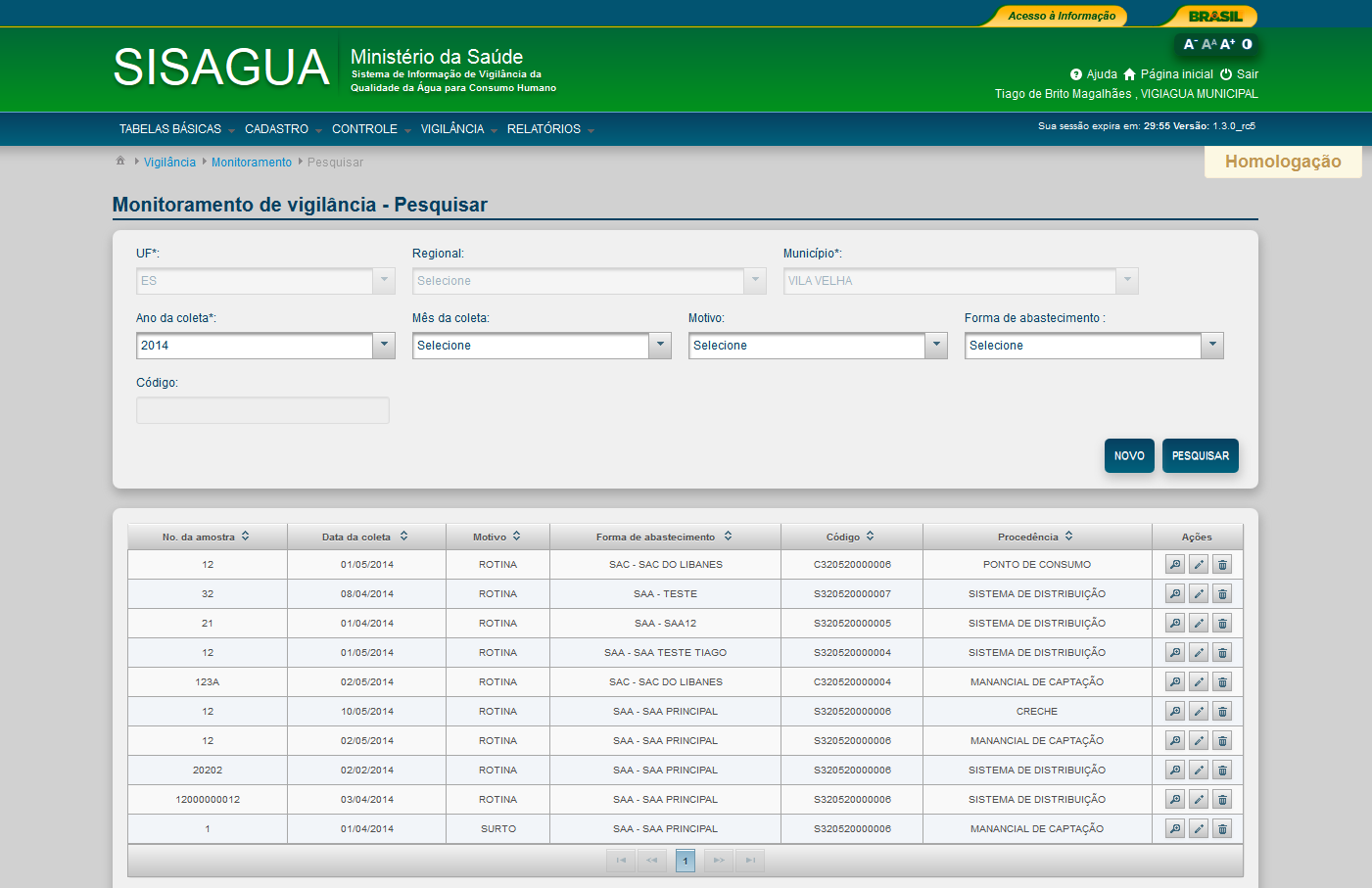1372x888 pixels.
Task: Delete sample 32 SAA - TESTE row
Action: tap(1222, 594)
